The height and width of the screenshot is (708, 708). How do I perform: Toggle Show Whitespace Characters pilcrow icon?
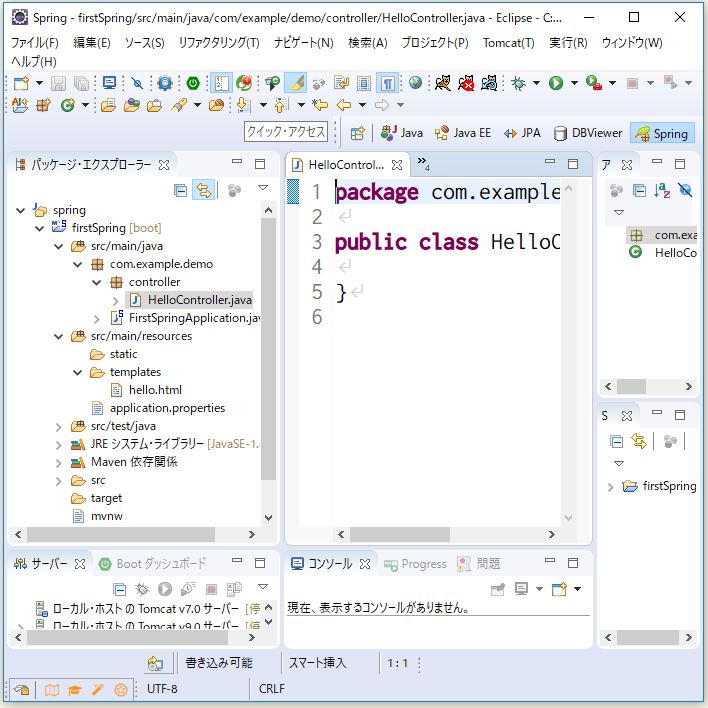[387, 83]
